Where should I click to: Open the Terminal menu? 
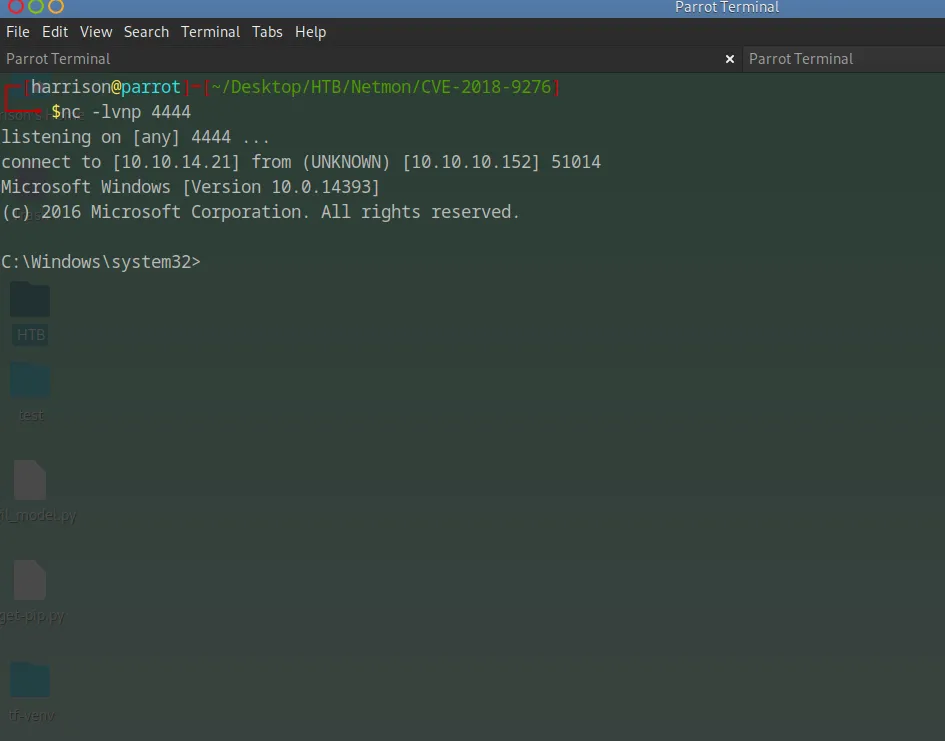click(210, 32)
